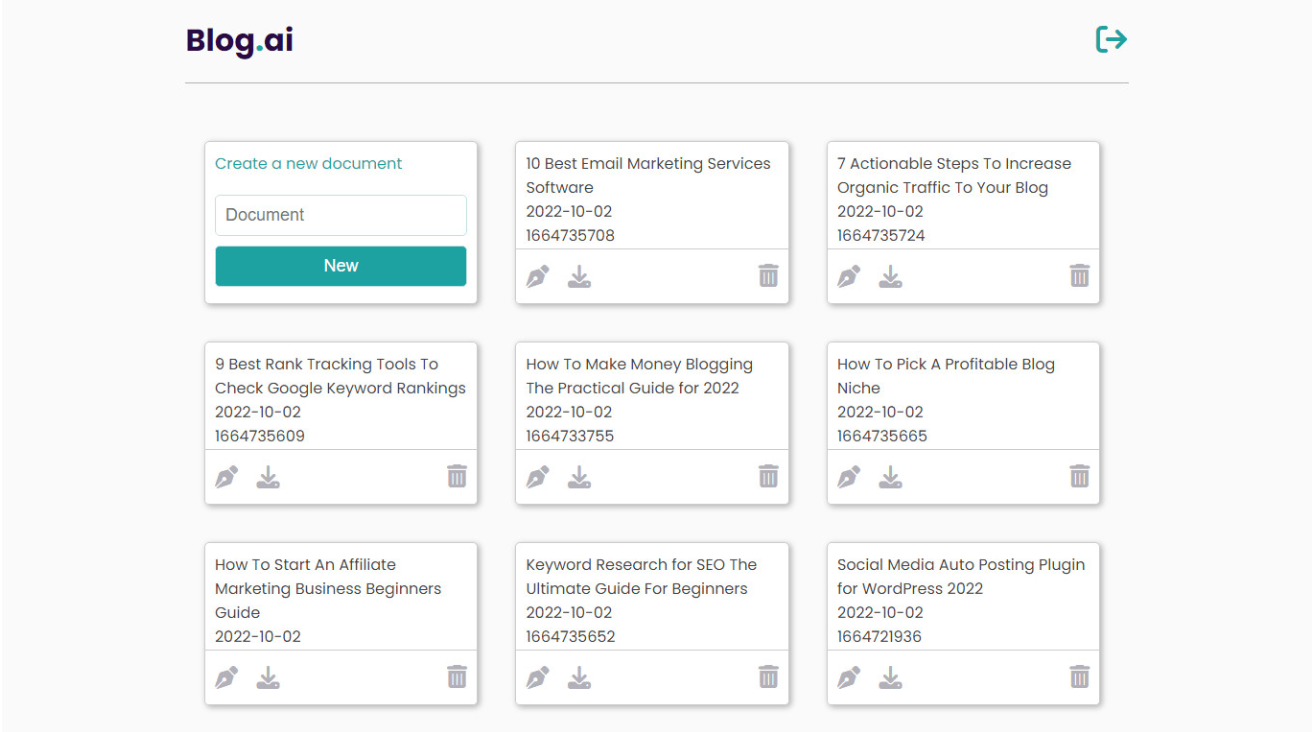The width and height of the screenshot is (1314, 732).
Task: Download the 9 Best Rank Tracking Tools document
Action: click(x=268, y=477)
